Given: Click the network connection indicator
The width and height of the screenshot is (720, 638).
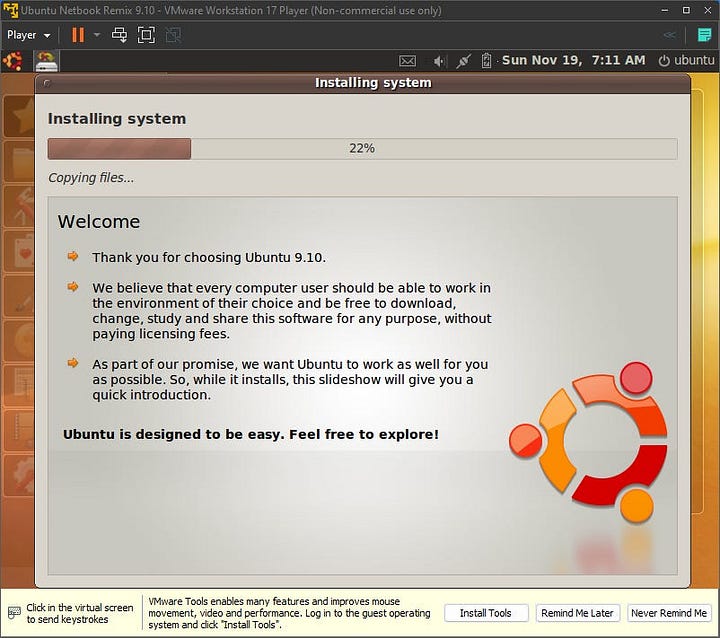Looking at the screenshot, I should click(463, 61).
